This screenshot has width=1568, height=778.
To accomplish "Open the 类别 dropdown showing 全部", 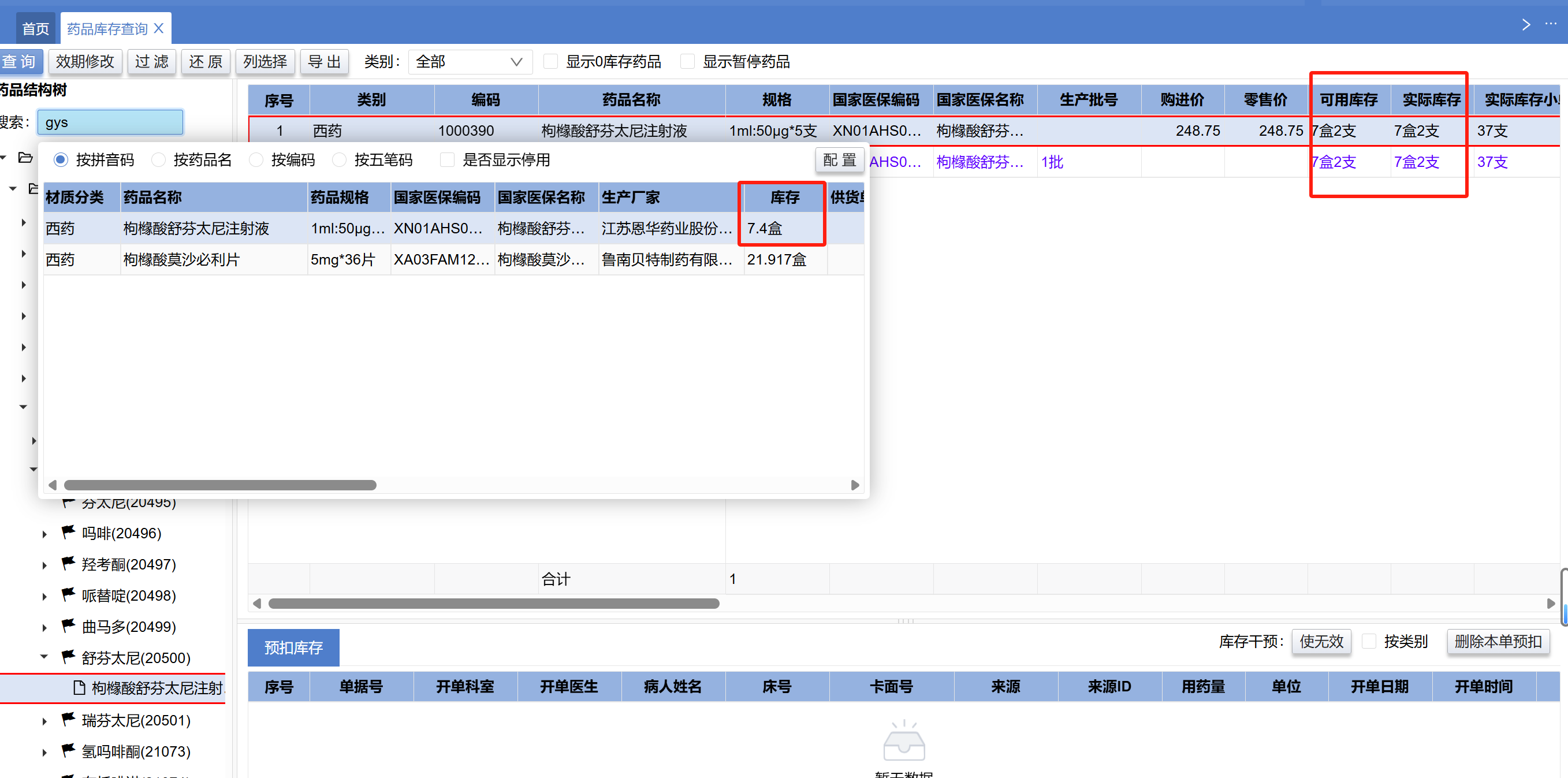I will pos(470,61).
